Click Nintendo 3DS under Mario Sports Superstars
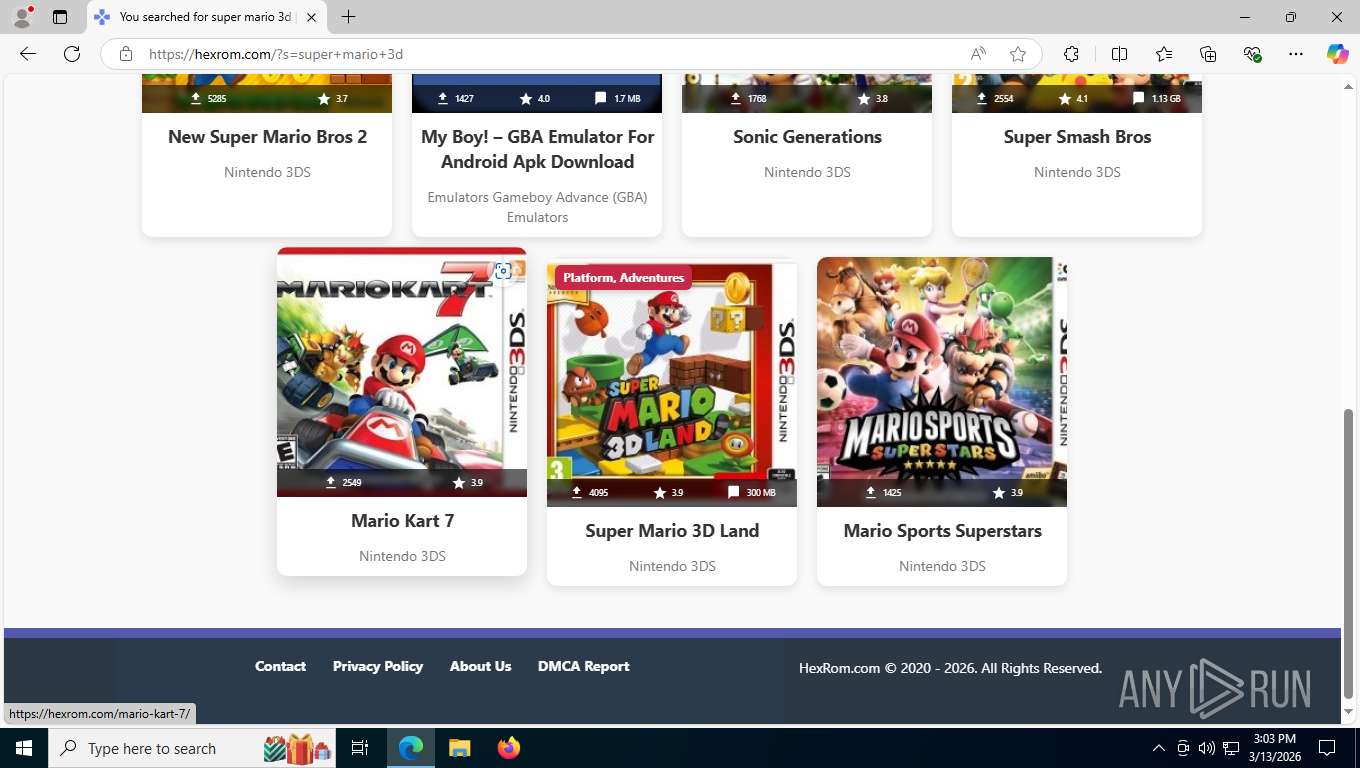Viewport: 1360px width, 768px height. pyautogui.click(x=942, y=566)
